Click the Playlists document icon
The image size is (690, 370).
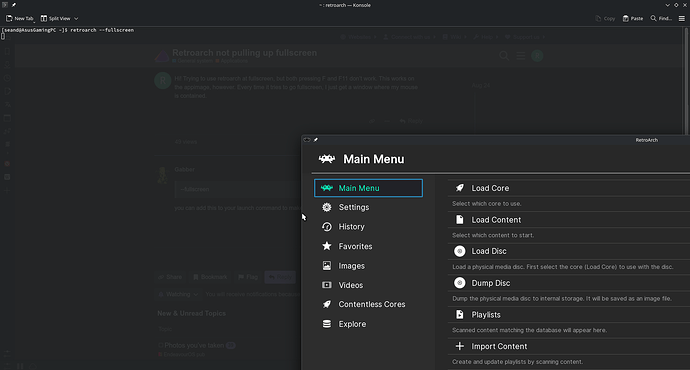pyautogui.click(x=459, y=315)
